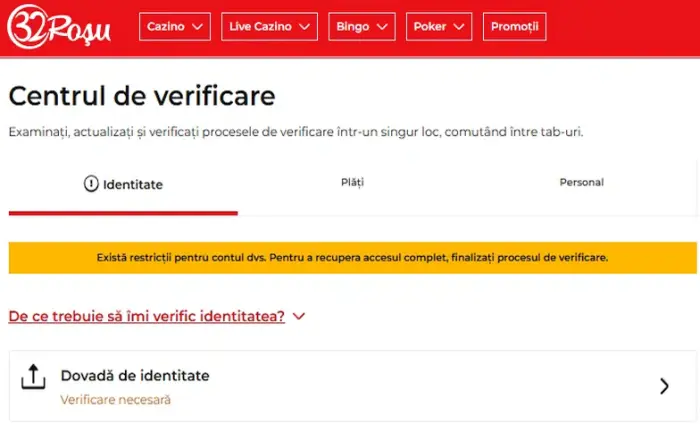This screenshot has height=441, width=700.
Task: Open the Cazino dropdown menu
Action: [175, 27]
